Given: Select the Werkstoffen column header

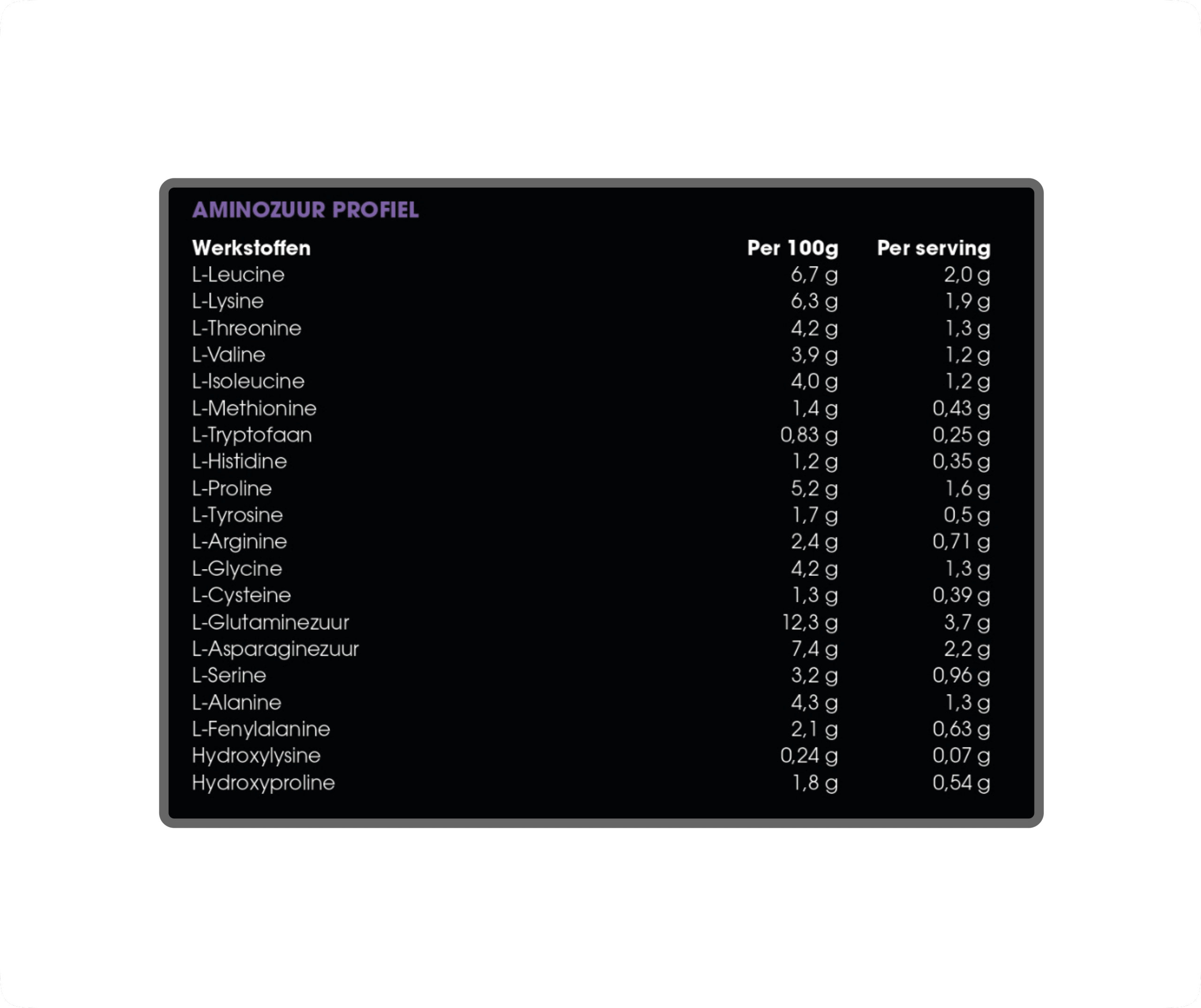Looking at the screenshot, I should coord(251,248).
